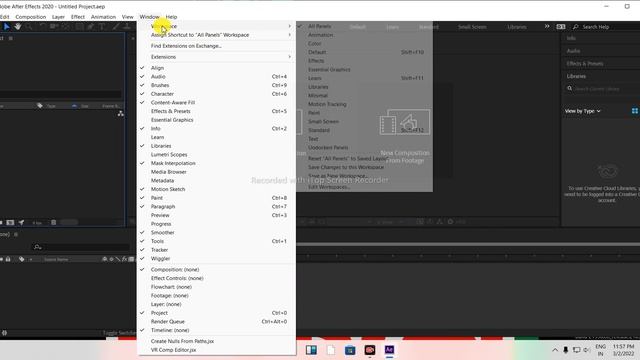Open Project panel hamburger menu
This screenshot has height=360, width=640.
click(11, 38)
